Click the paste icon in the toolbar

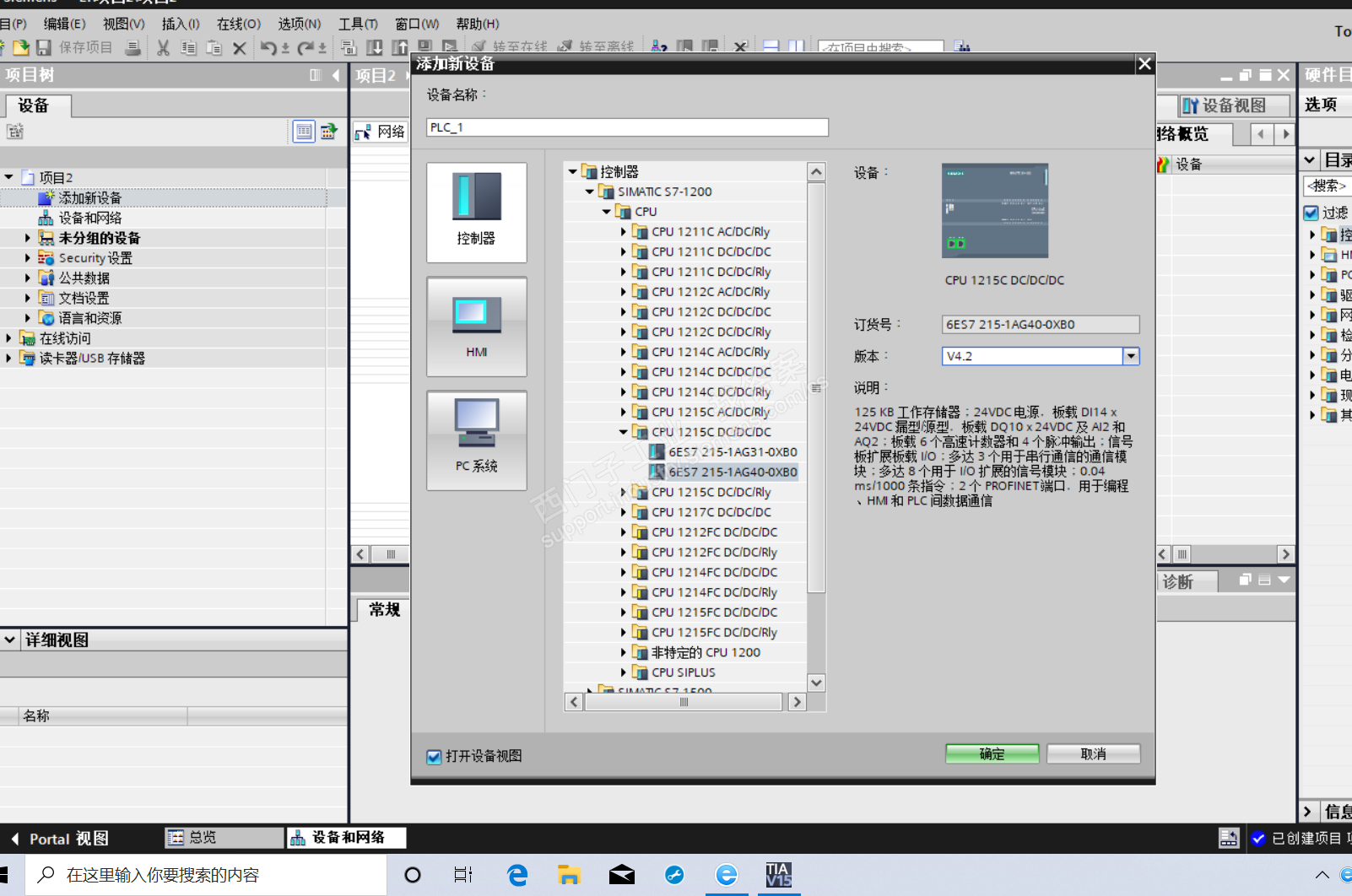[x=214, y=47]
